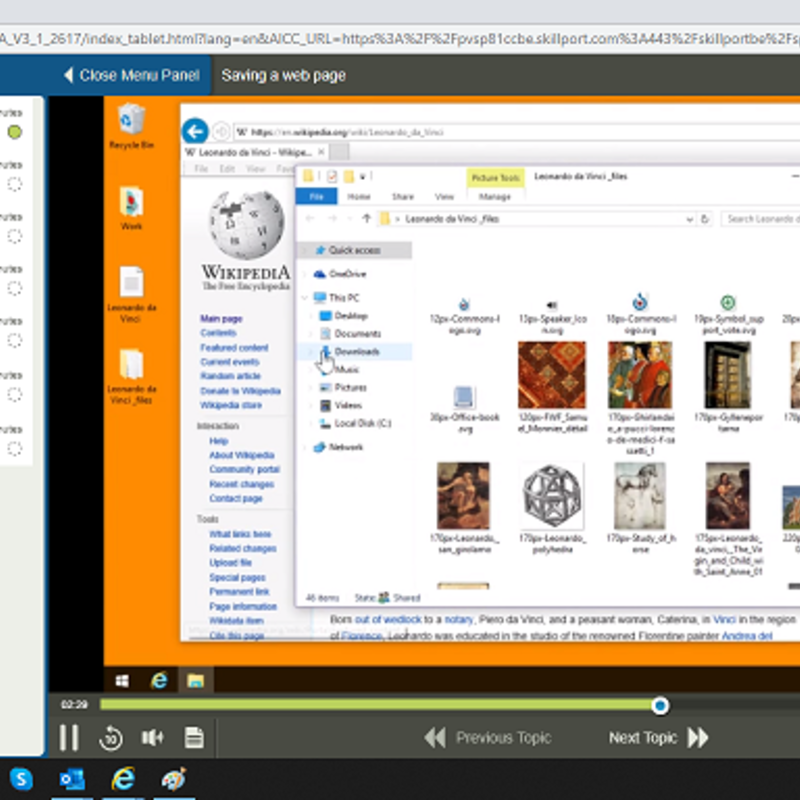The image size is (800, 800).
Task: Select Quick access in the navigation pane
Action: pyautogui.click(x=354, y=250)
